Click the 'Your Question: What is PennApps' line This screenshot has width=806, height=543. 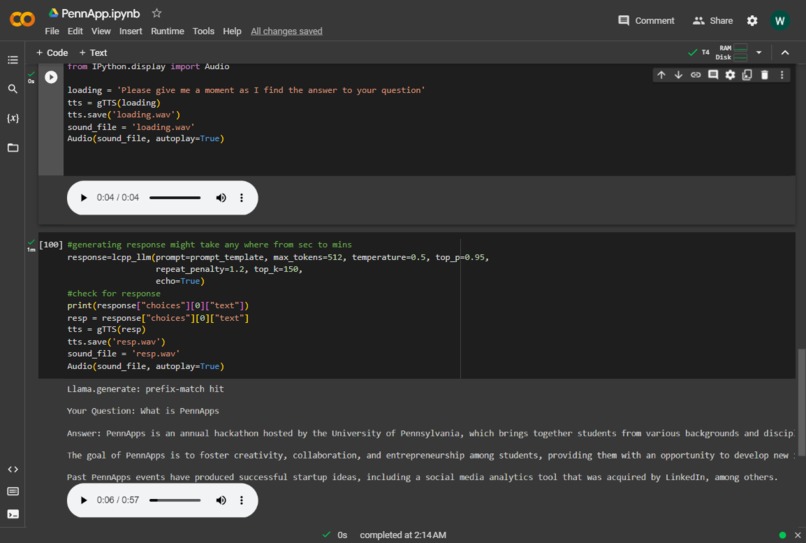(143, 411)
